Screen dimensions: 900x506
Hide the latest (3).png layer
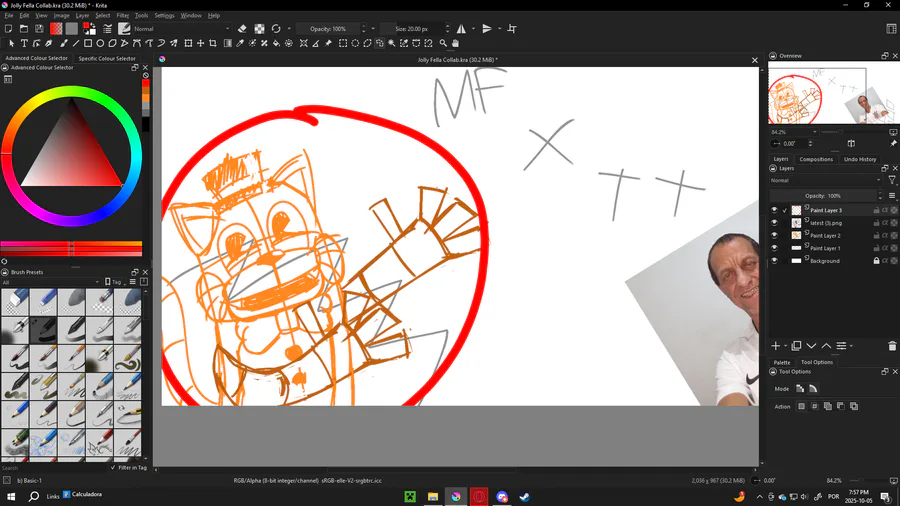pyautogui.click(x=774, y=223)
